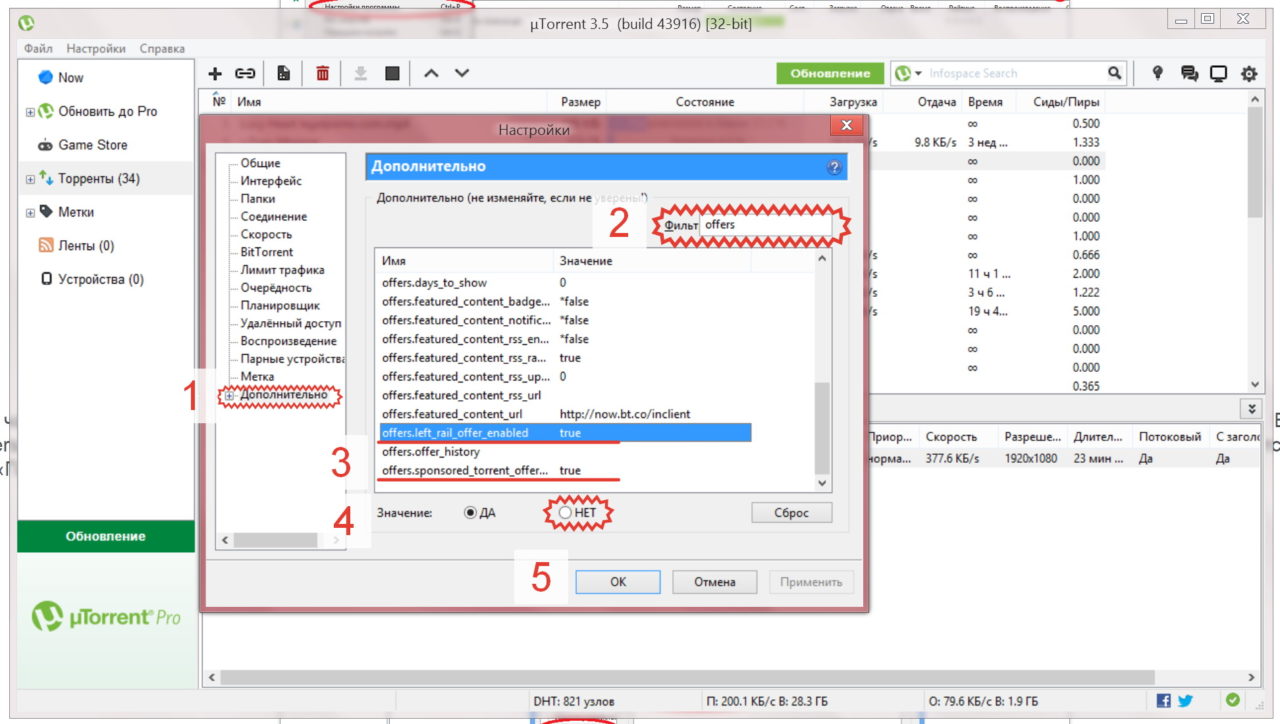Click the Фильтр input field
Image resolution: width=1280 pixels, height=724 pixels.
click(x=765, y=226)
